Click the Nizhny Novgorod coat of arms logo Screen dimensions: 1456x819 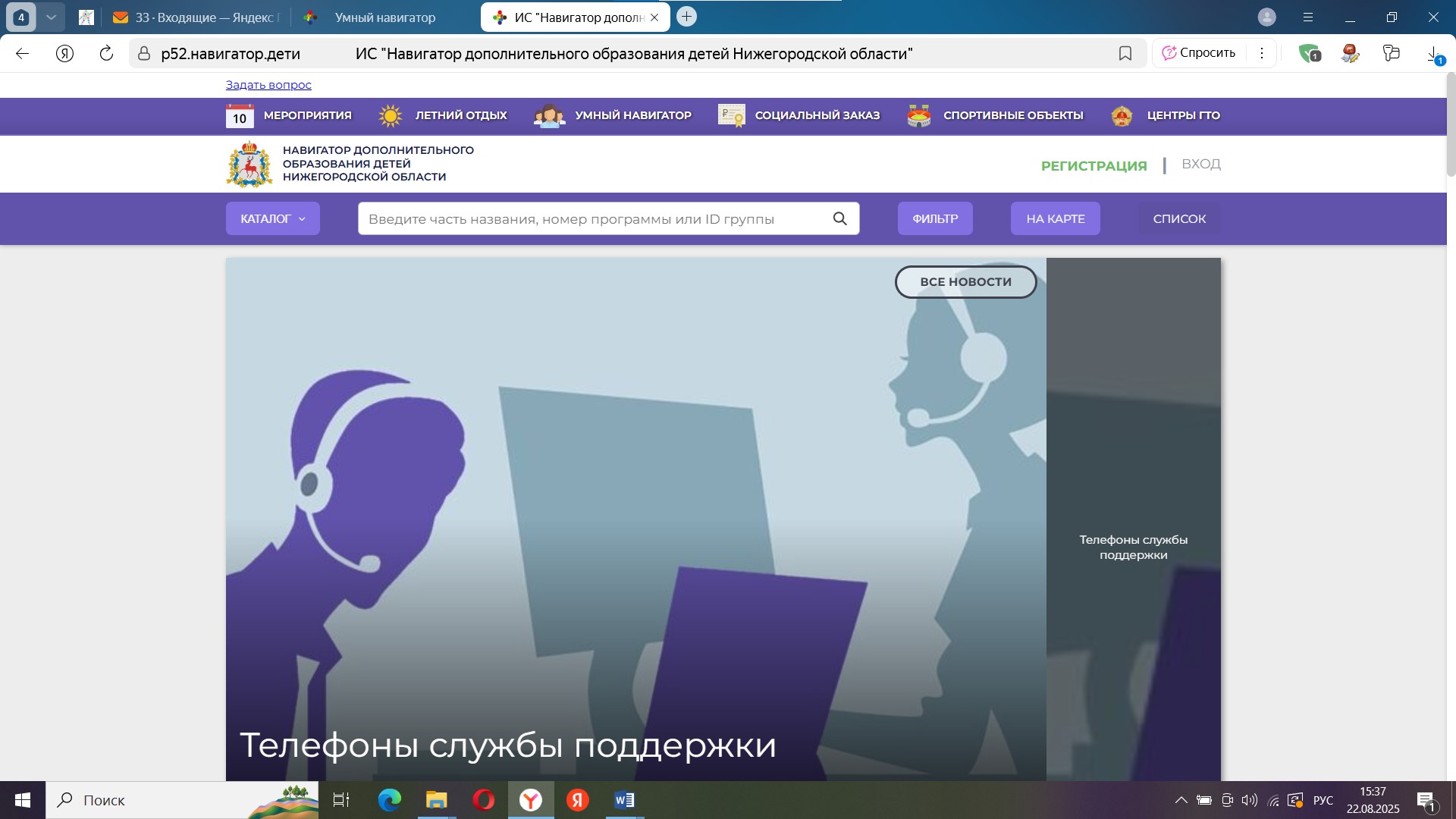(x=249, y=164)
